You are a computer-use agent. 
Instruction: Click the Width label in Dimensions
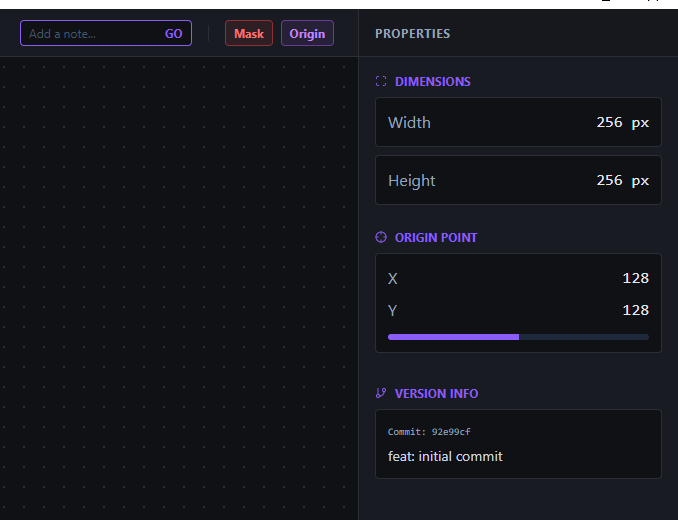click(x=409, y=123)
